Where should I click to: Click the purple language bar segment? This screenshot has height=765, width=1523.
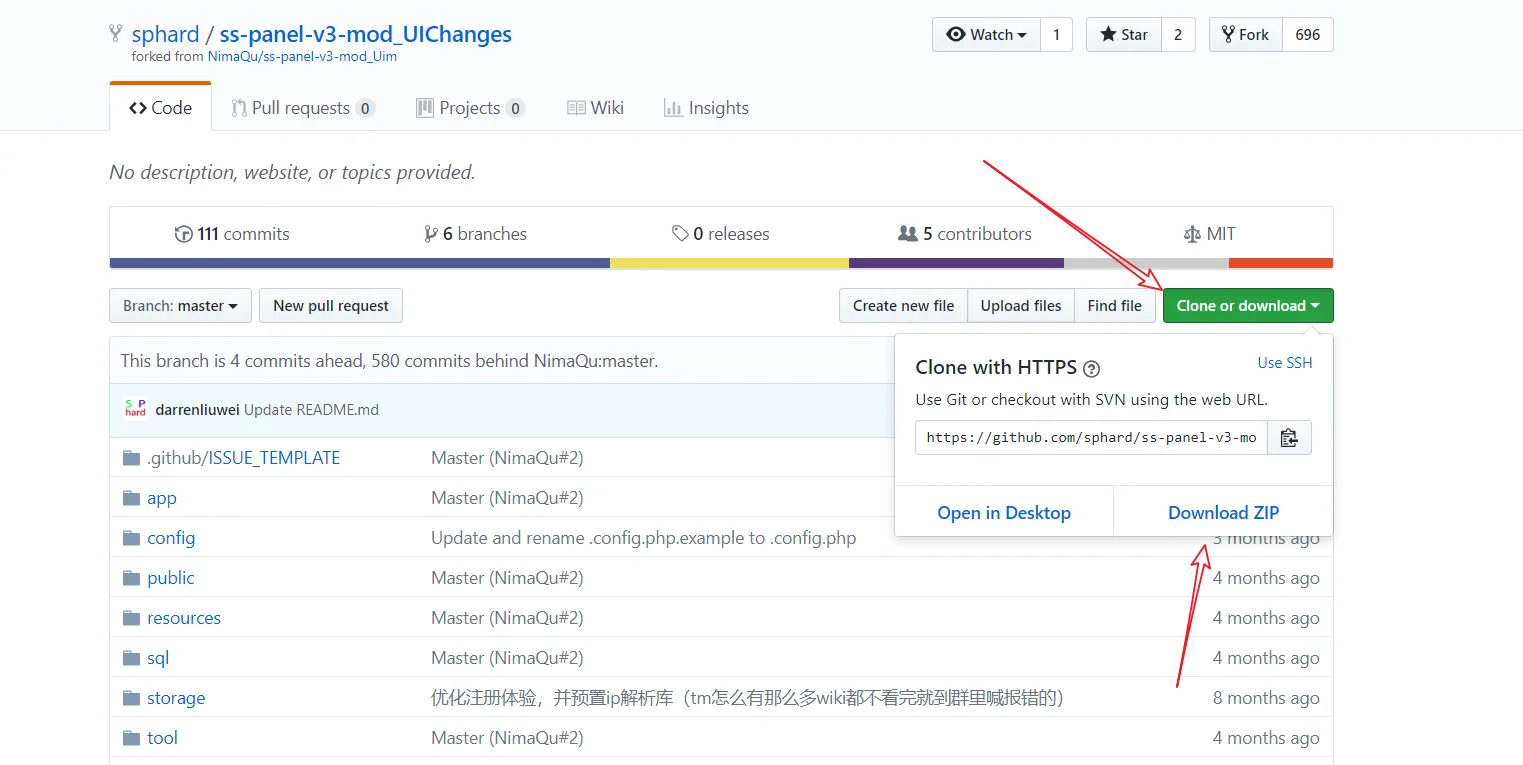point(956,263)
